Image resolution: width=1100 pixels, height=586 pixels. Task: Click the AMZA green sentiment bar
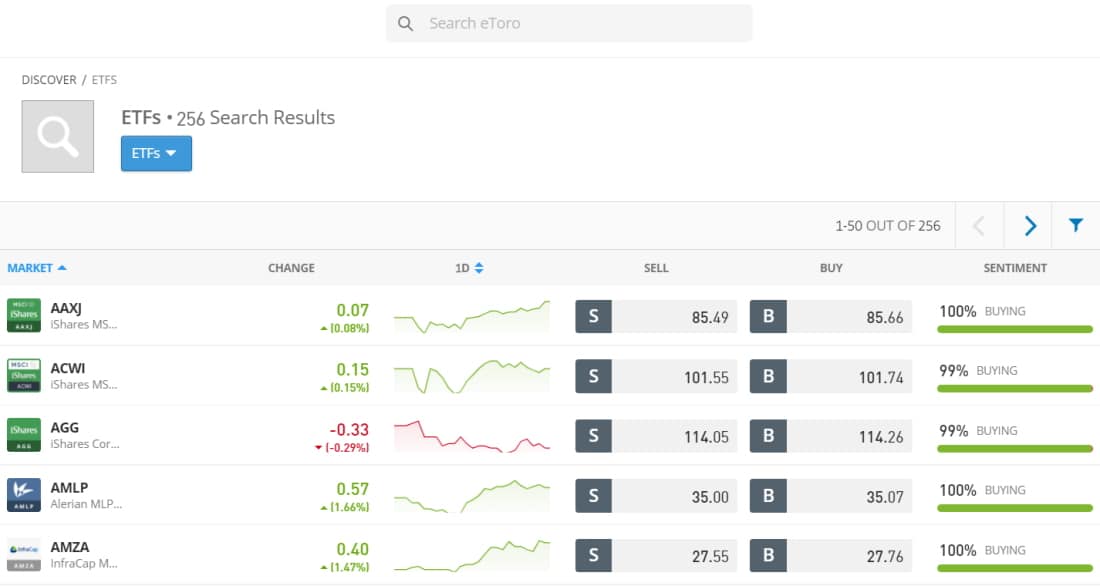1014,568
